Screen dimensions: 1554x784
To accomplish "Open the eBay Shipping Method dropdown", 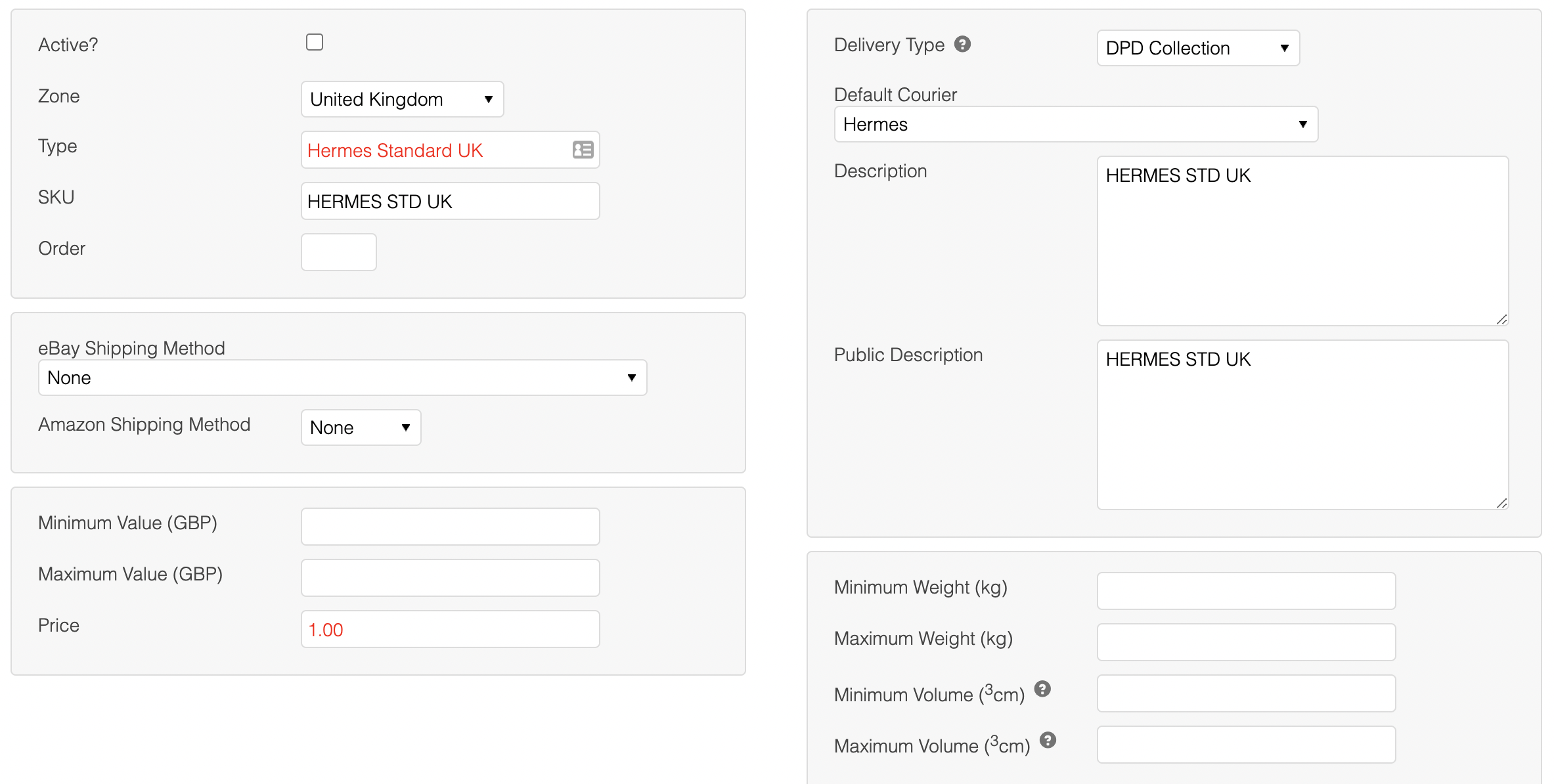I will 342,378.
